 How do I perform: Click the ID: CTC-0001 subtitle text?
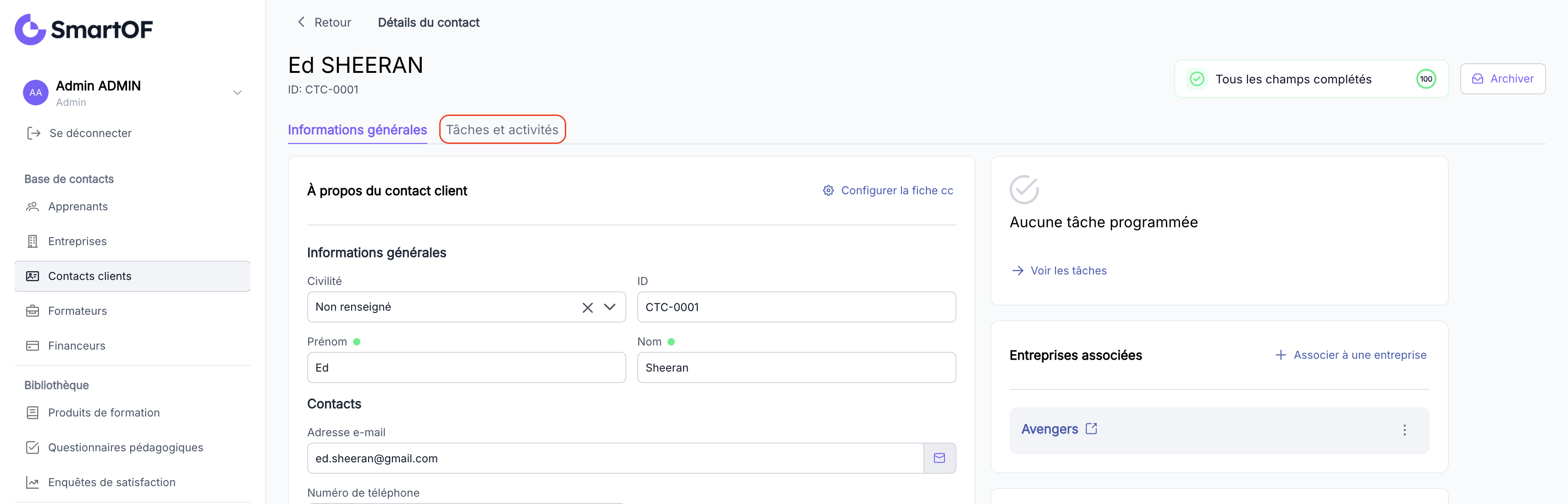[x=323, y=90]
